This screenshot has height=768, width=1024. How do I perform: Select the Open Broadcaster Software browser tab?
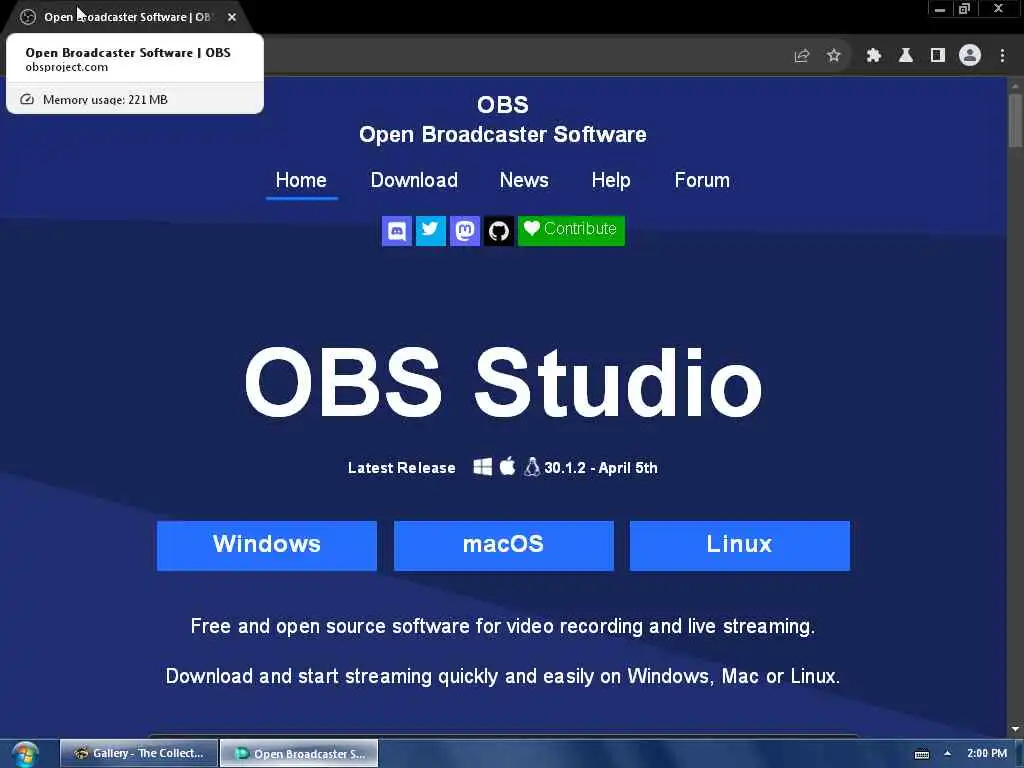tap(127, 17)
